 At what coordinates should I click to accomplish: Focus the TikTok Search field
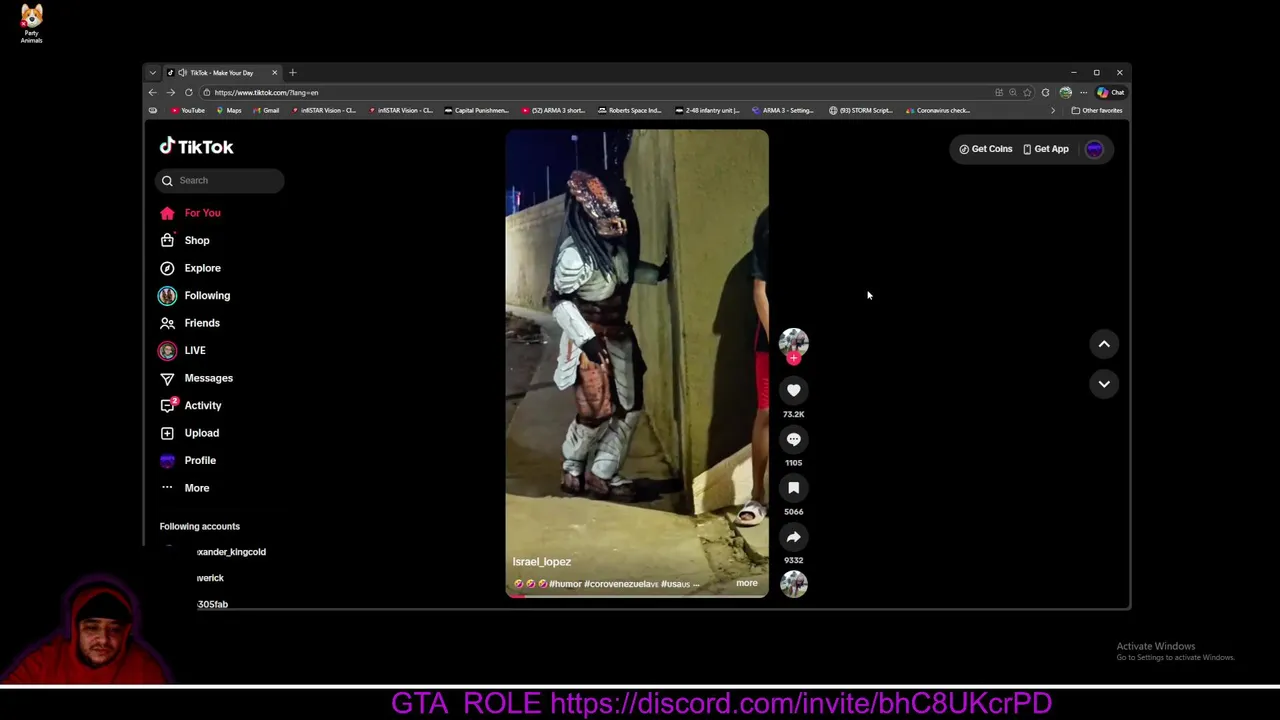pos(220,180)
